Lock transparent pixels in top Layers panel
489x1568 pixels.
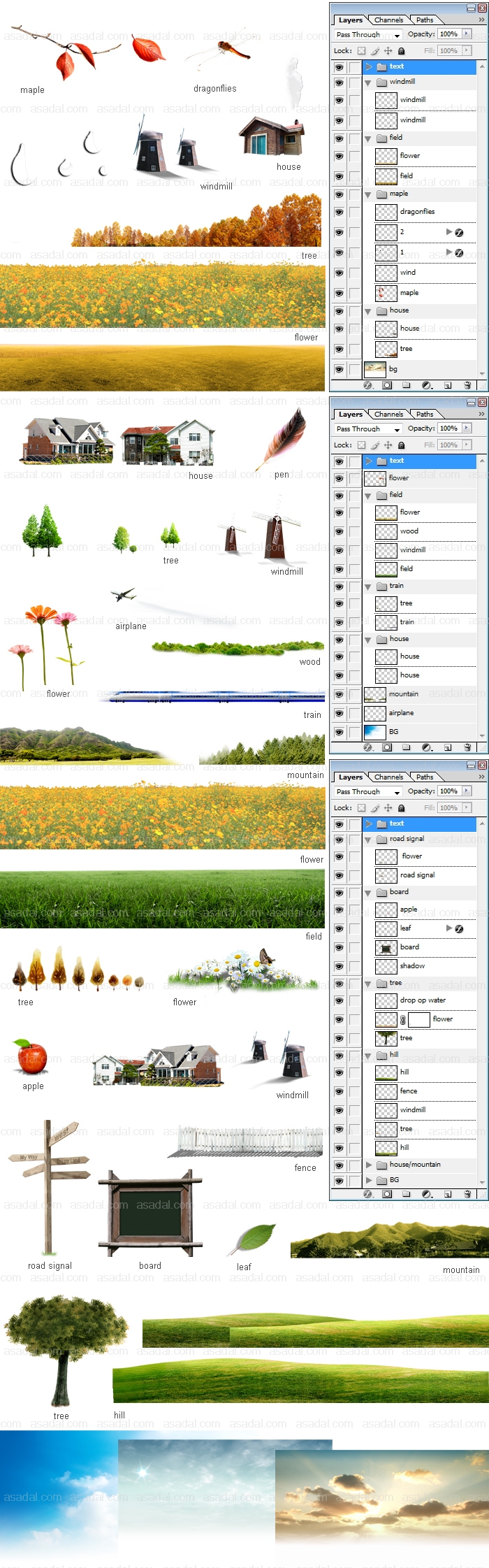coord(361,51)
